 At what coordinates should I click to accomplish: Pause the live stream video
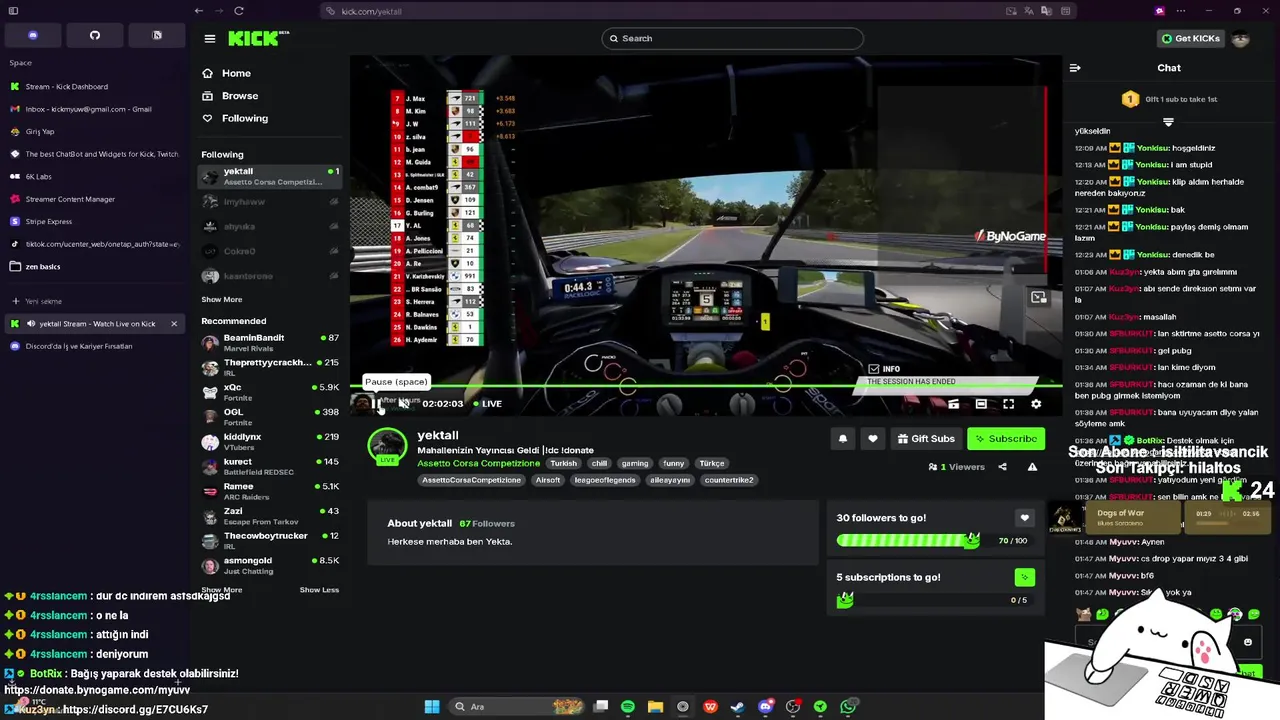pos(376,404)
